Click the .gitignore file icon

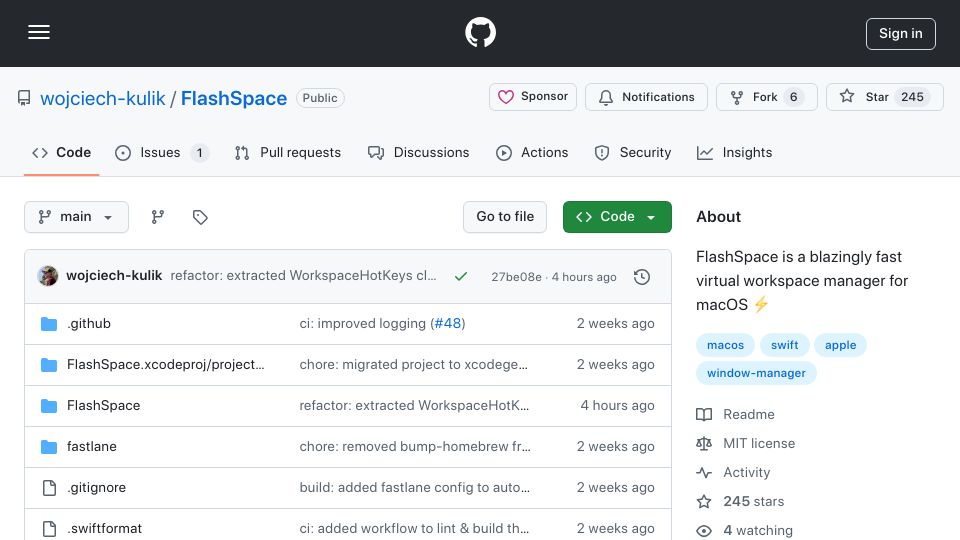49,488
